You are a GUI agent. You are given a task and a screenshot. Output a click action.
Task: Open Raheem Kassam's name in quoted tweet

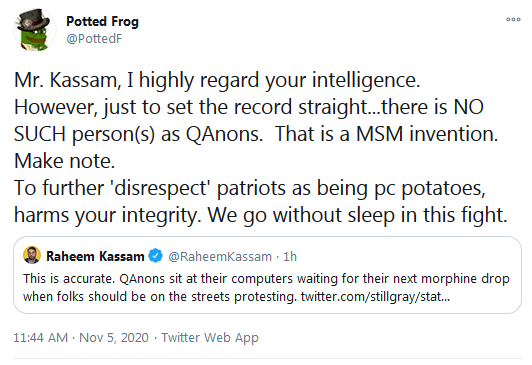(95, 256)
